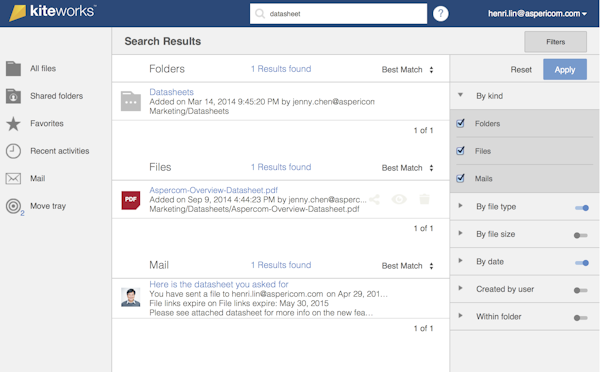Open Folders Best Match sort dropdown

408,70
